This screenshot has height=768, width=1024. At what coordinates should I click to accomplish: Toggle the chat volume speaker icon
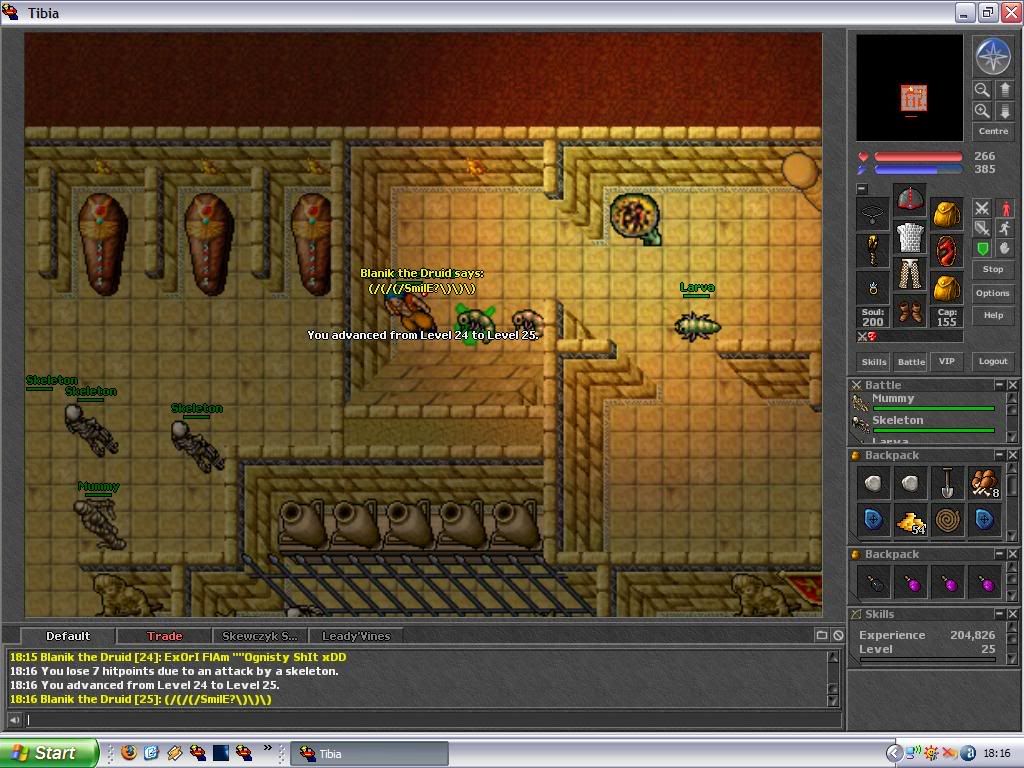click(14, 720)
